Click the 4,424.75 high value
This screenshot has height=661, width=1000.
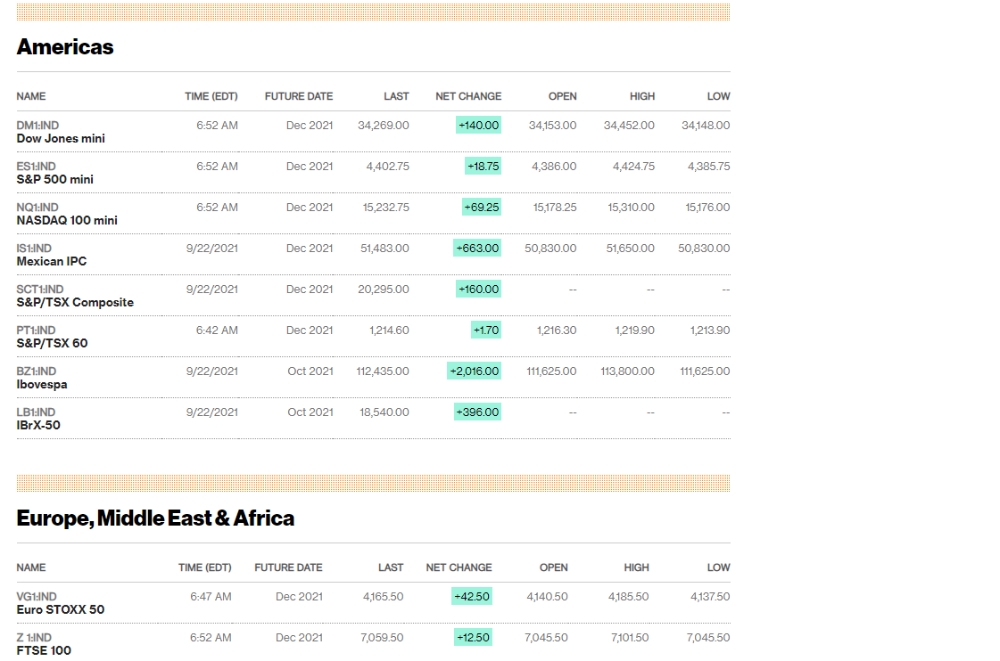(633, 166)
